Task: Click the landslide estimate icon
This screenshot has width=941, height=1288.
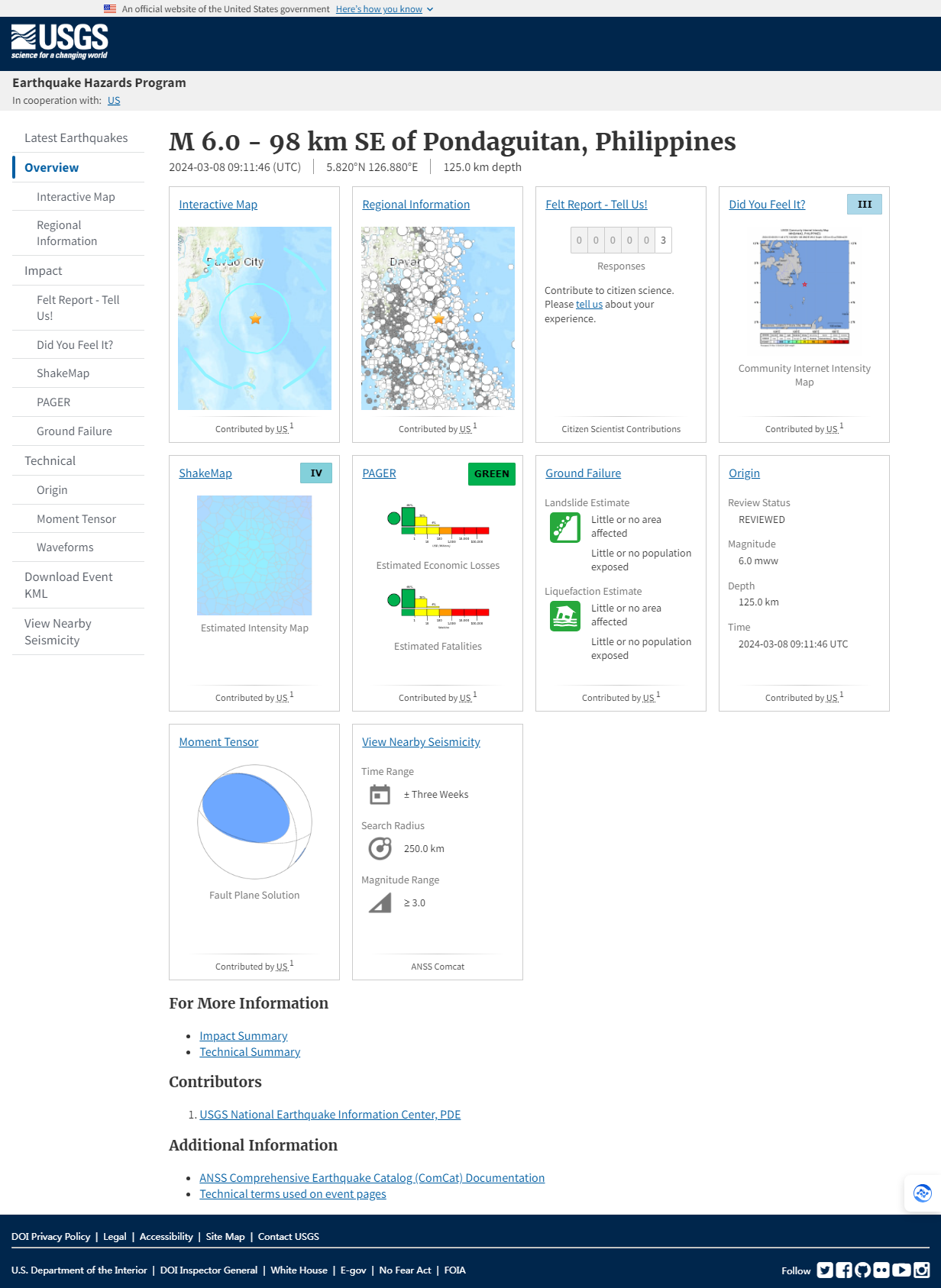Action: pos(564,528)
